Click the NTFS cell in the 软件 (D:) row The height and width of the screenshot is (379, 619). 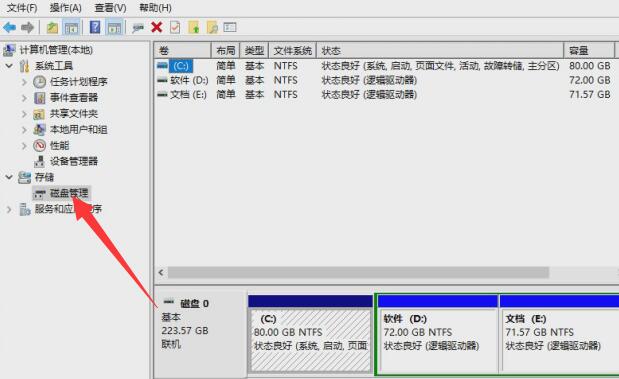(x=285, y=80)
